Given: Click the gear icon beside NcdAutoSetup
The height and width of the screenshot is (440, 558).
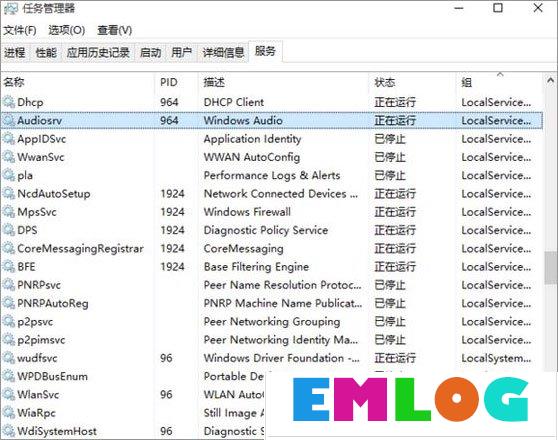Looking at the screenshot, I should click(x=9, y=194).
